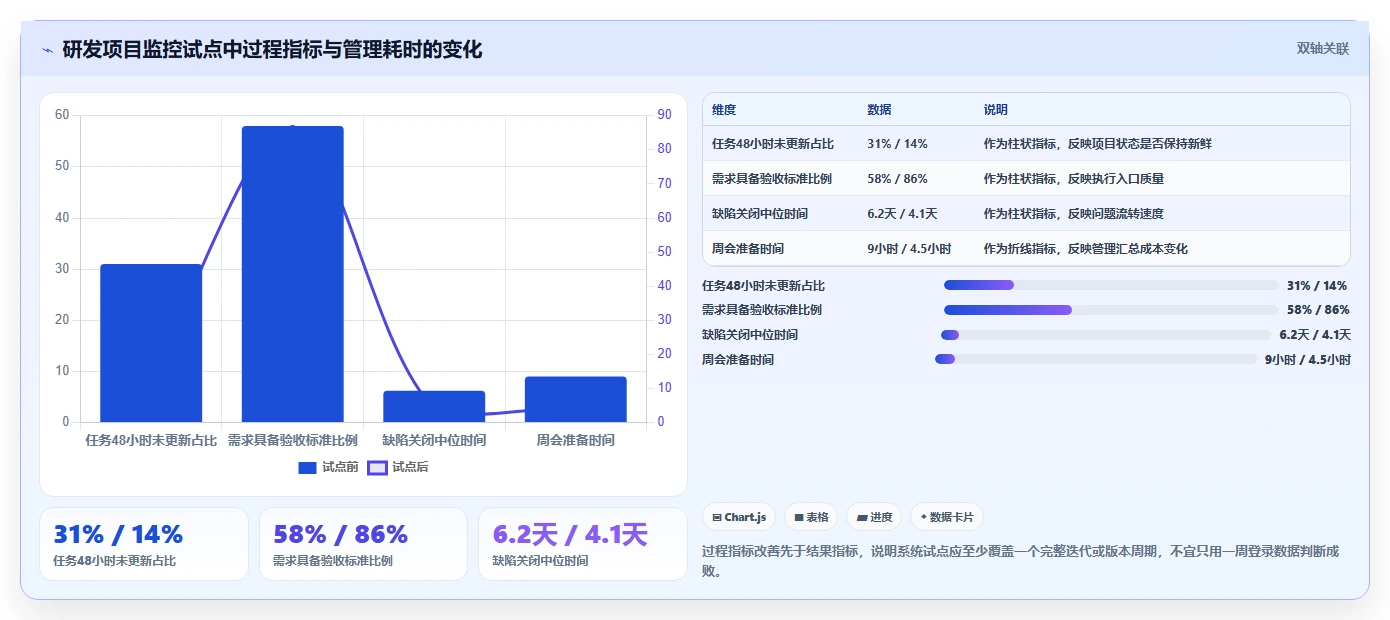Image resolution: width=1390 pixels, height=620 pixels.
Task: Click the progress bar for 缺陷关闭中位时间
Action: (x=1106, y=335)
